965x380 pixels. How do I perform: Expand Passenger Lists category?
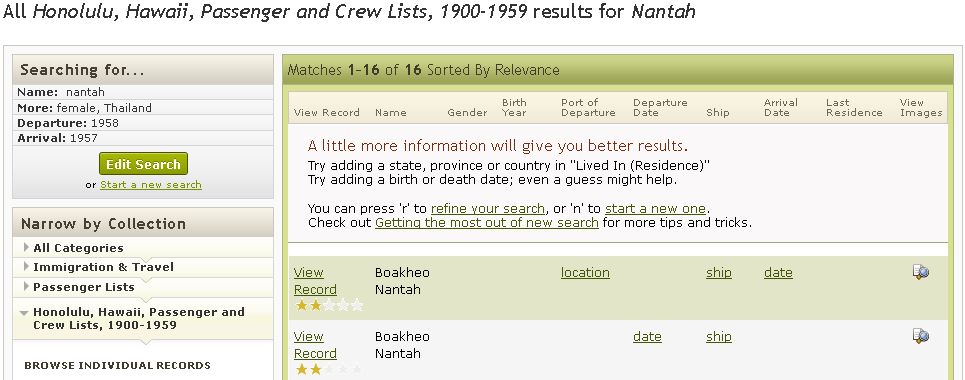pos(84,287)
